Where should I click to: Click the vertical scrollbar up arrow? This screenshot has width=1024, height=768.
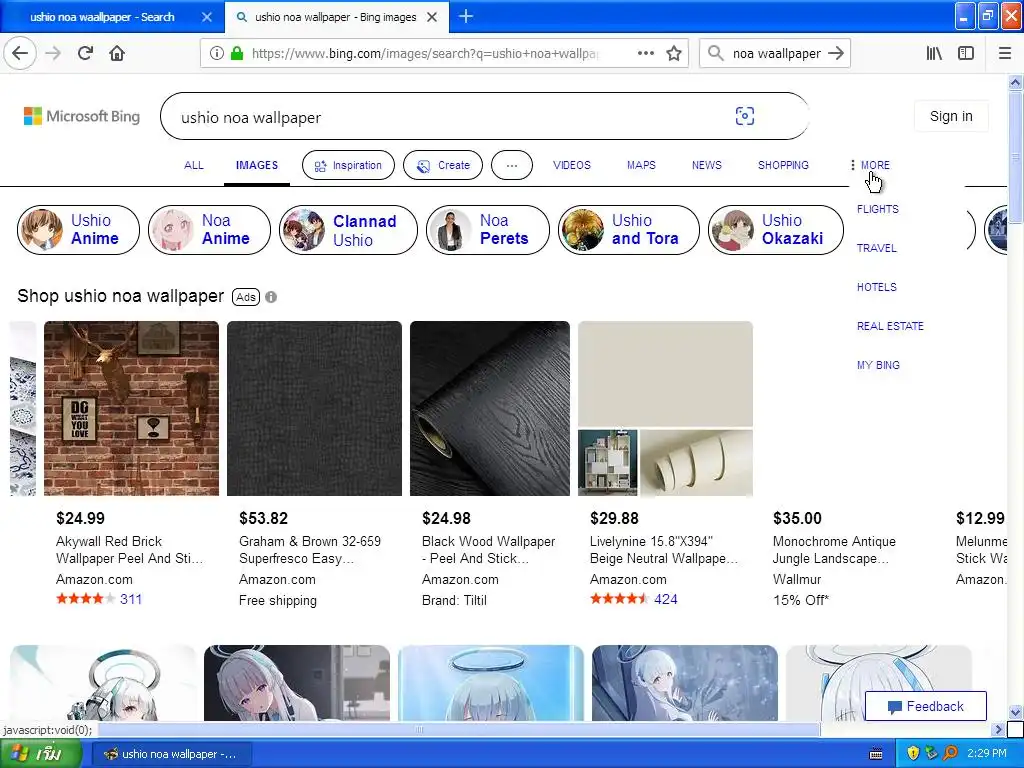click(x=1015, y=82)
